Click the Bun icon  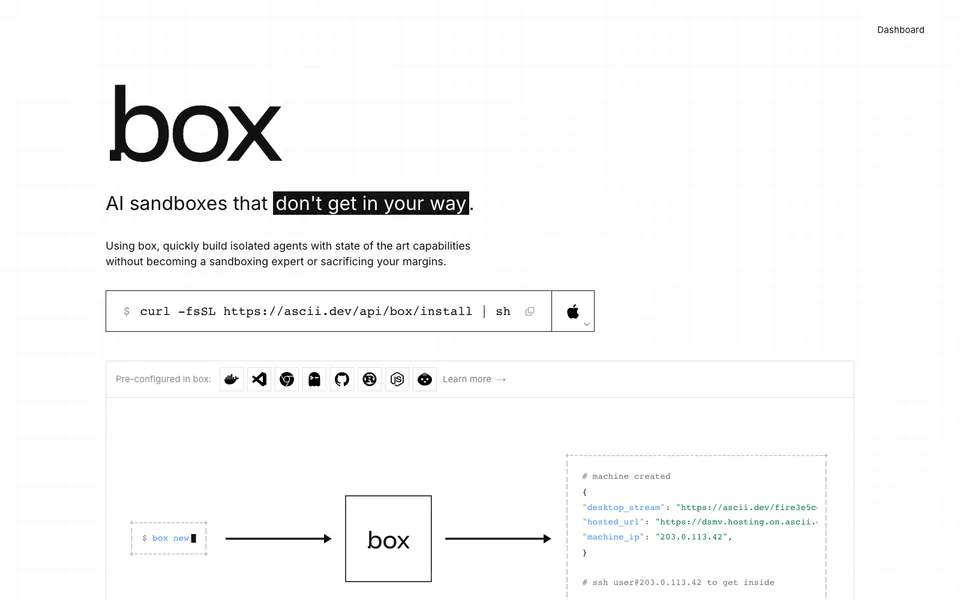tap(424, 379)
